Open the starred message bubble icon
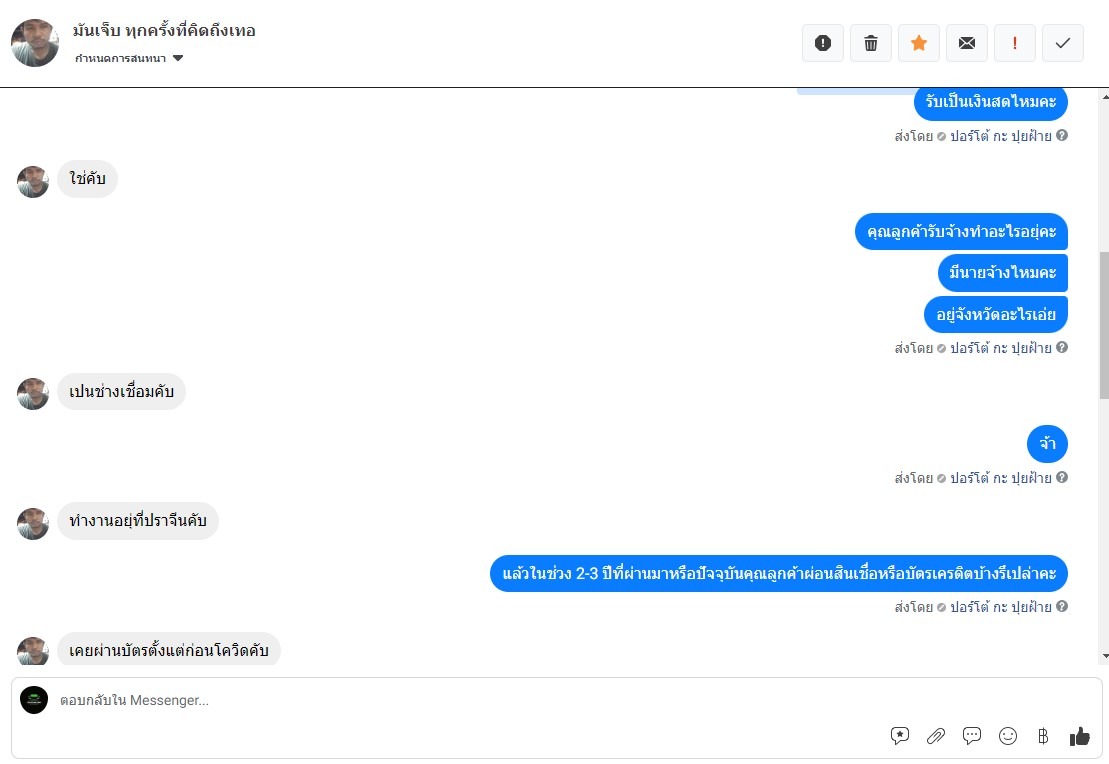 coord(900,736)
